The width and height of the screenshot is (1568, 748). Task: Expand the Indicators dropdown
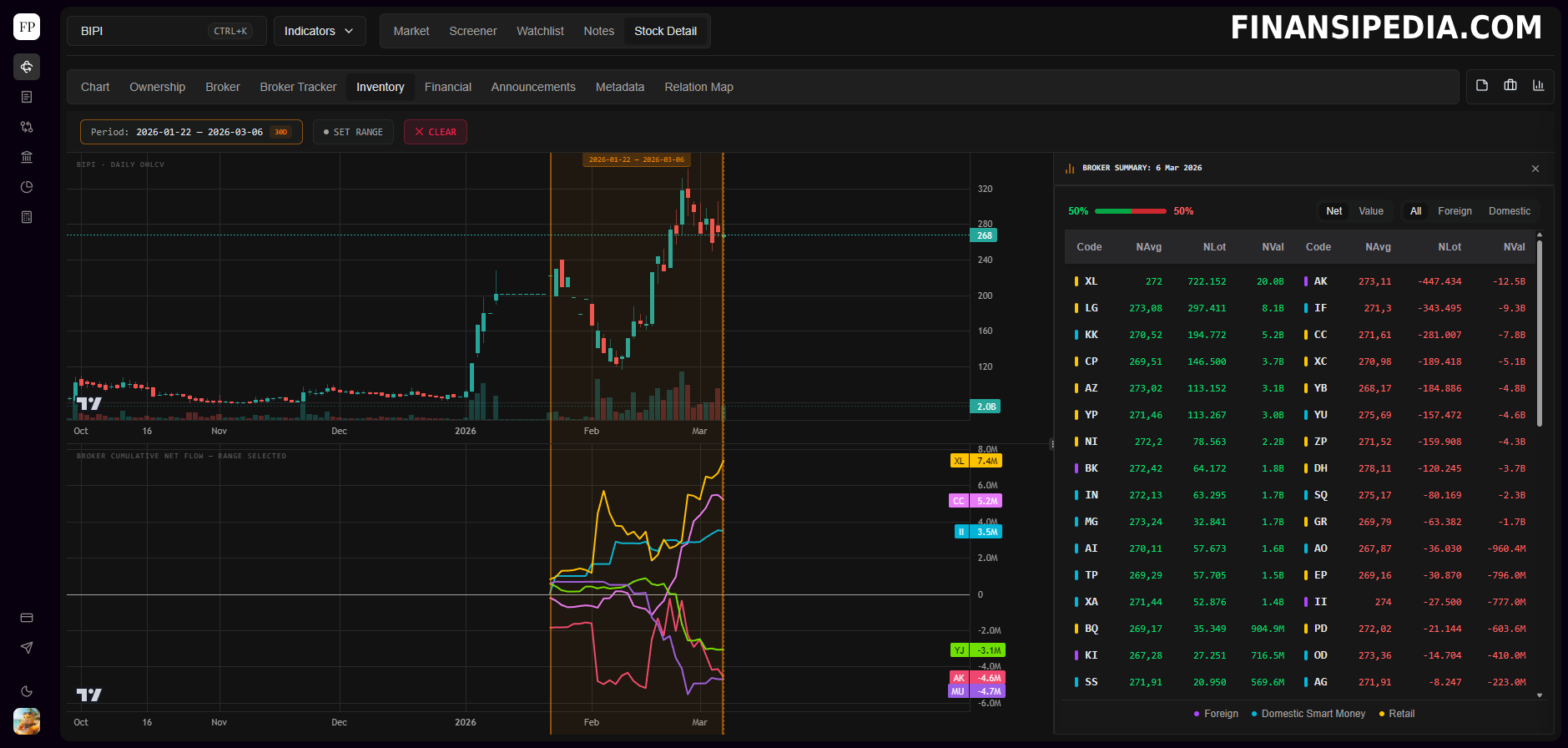coord(319,31)
